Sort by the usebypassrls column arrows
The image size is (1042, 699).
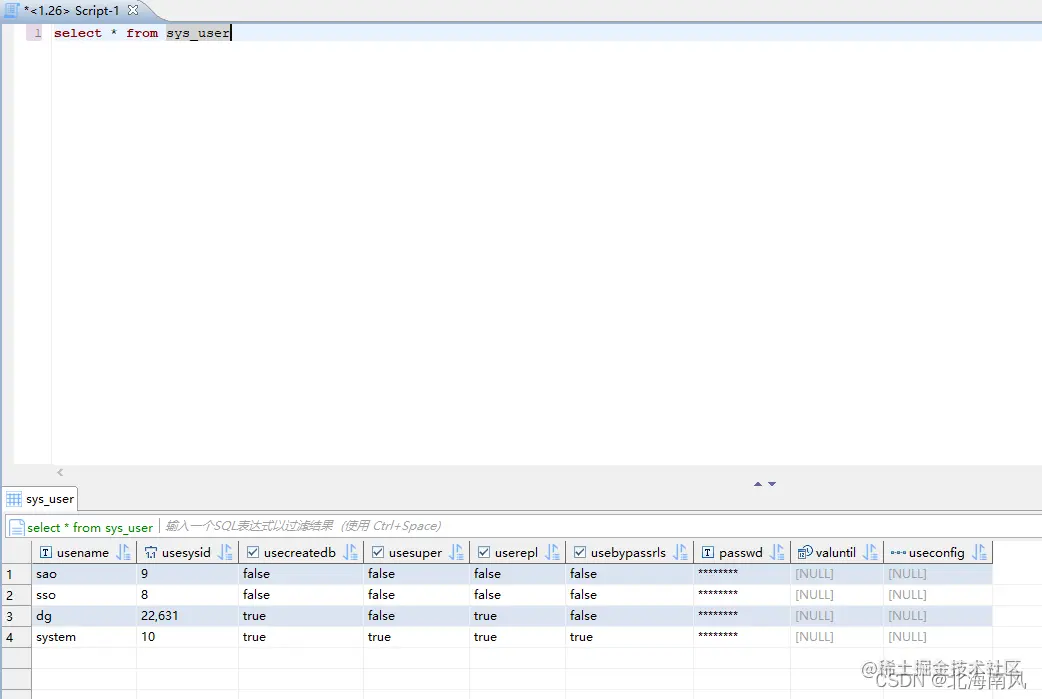[680, 552]
